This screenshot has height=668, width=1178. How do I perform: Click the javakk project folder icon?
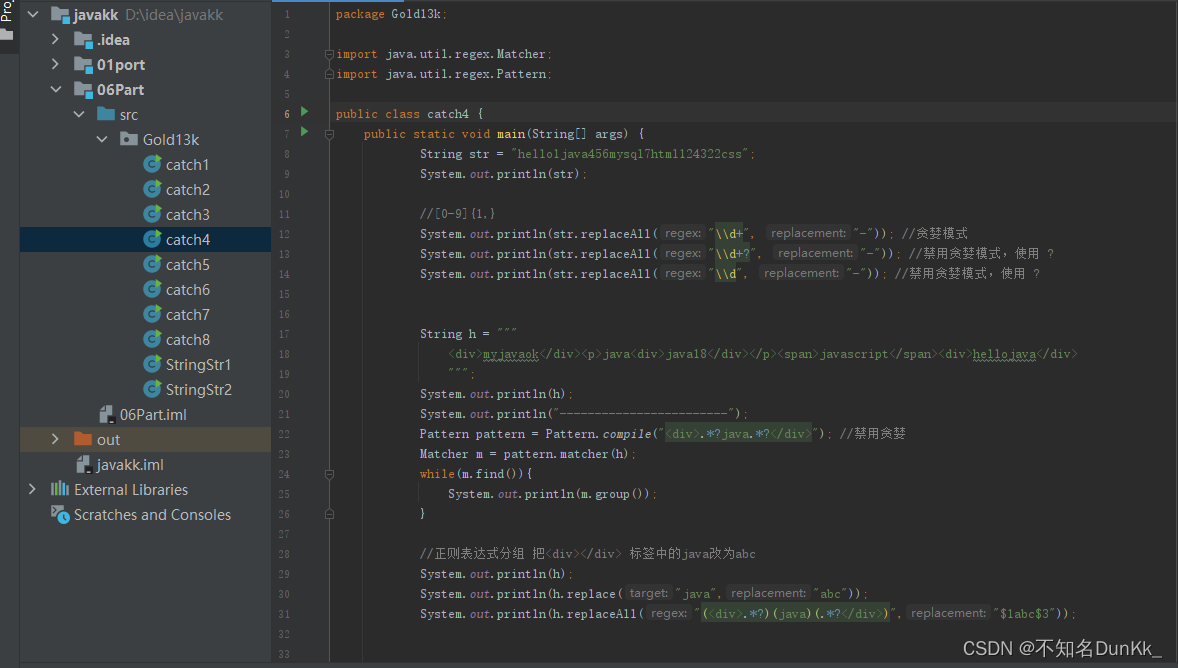60,14
